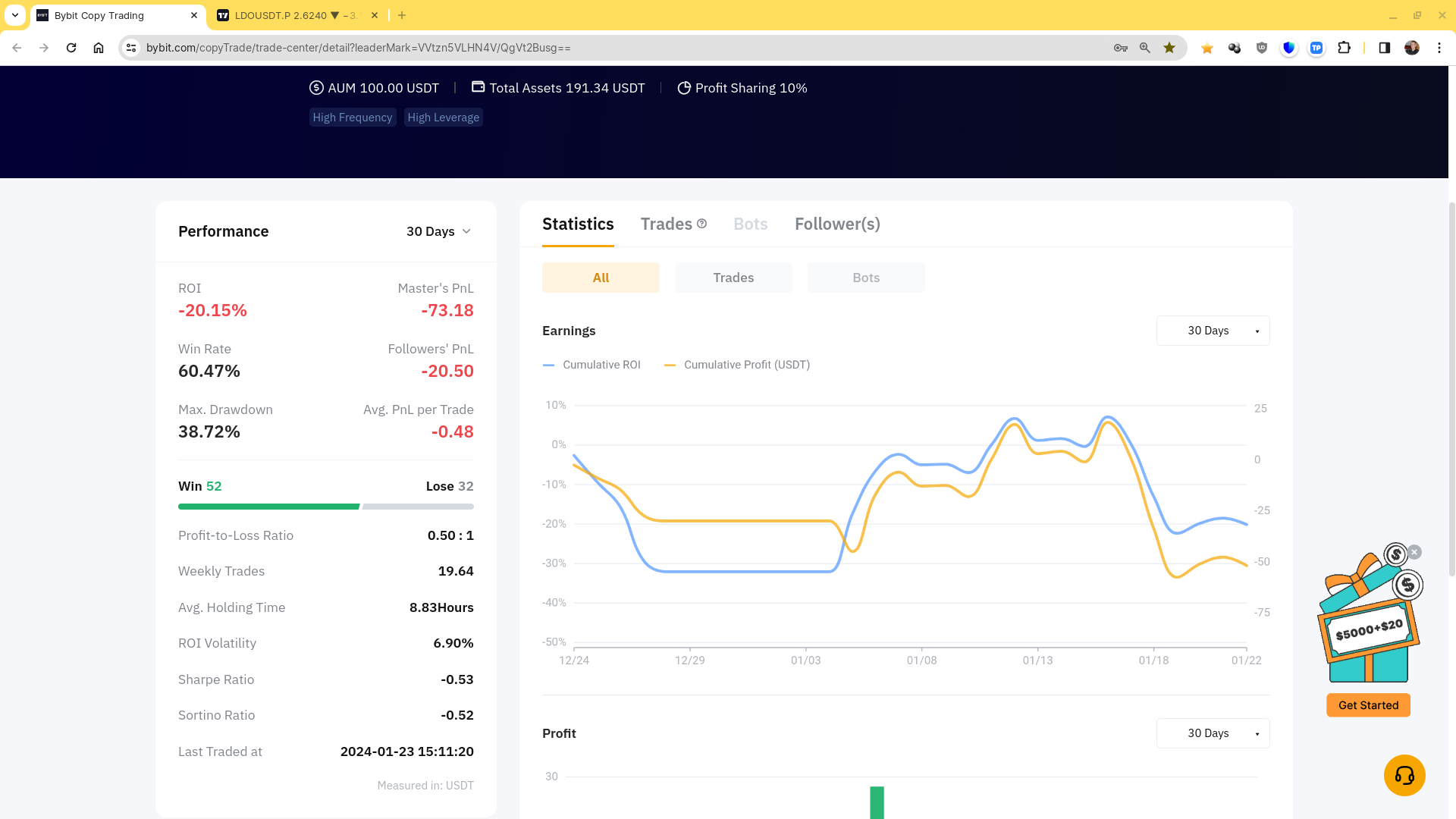The width and height of the screenshot is (1456, 819).
Task: Select the All statistics filter
Action: point(601,278)
